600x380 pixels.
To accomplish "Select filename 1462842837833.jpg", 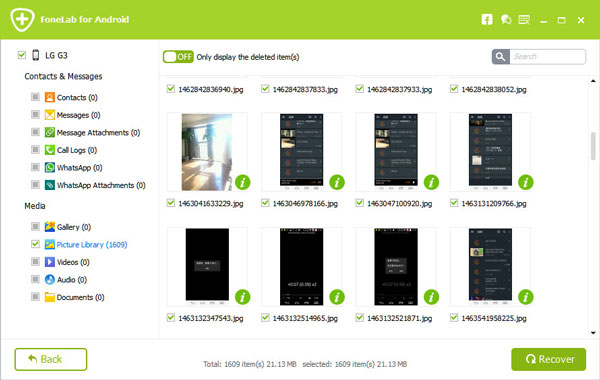I will coord(305,90).
